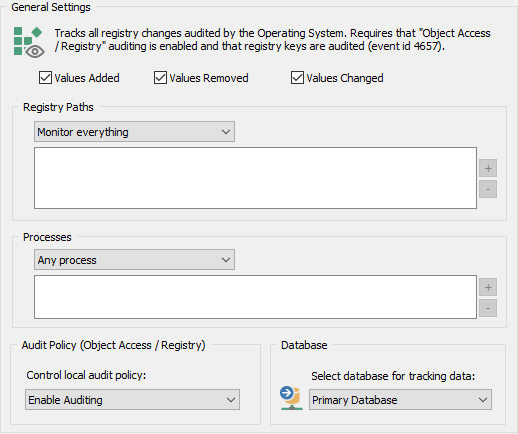The height and width of the screenshot is (434, 518).
Task: Click the database icon beside Primary Database
Action: (291, 398)
